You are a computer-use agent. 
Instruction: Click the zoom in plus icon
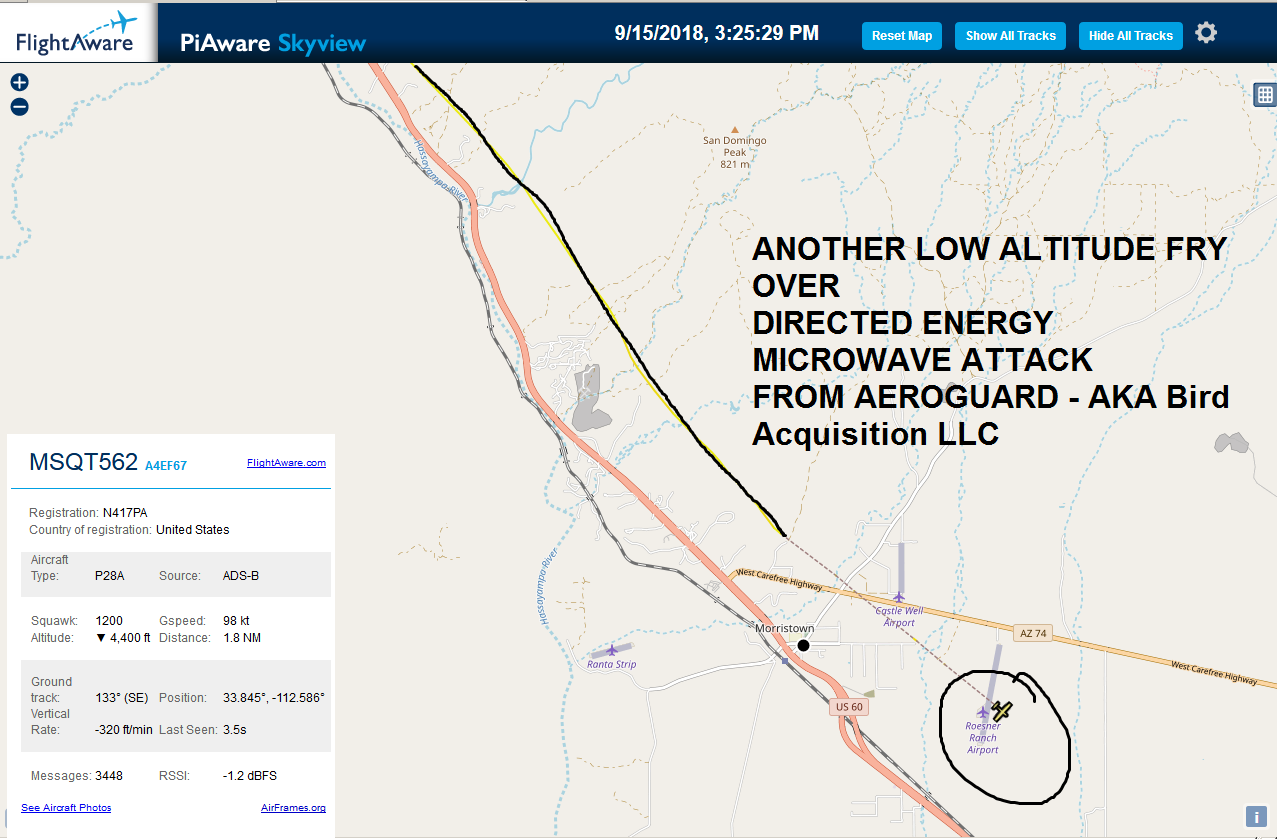tap(19, 83)
